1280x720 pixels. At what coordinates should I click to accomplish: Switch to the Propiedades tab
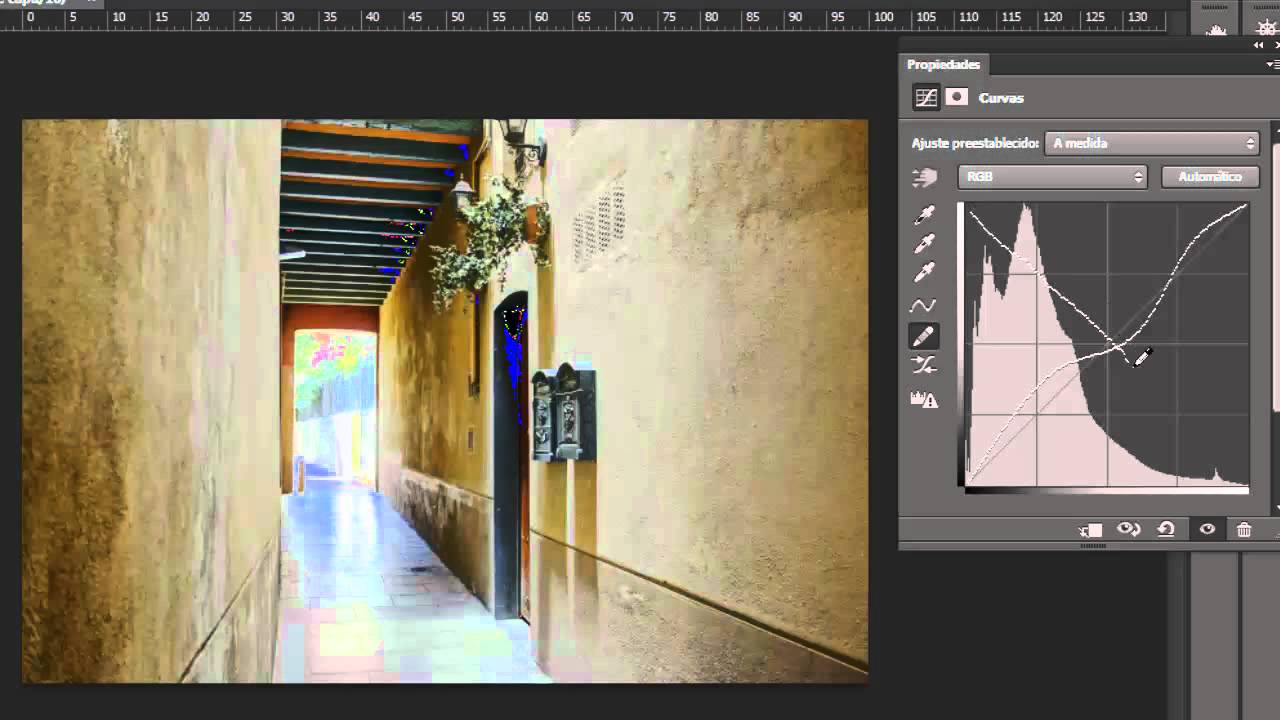pos(944,64)
